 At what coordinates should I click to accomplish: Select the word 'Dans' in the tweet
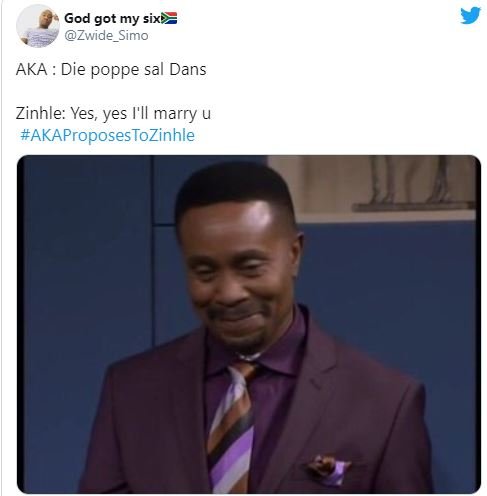[188, 70]
